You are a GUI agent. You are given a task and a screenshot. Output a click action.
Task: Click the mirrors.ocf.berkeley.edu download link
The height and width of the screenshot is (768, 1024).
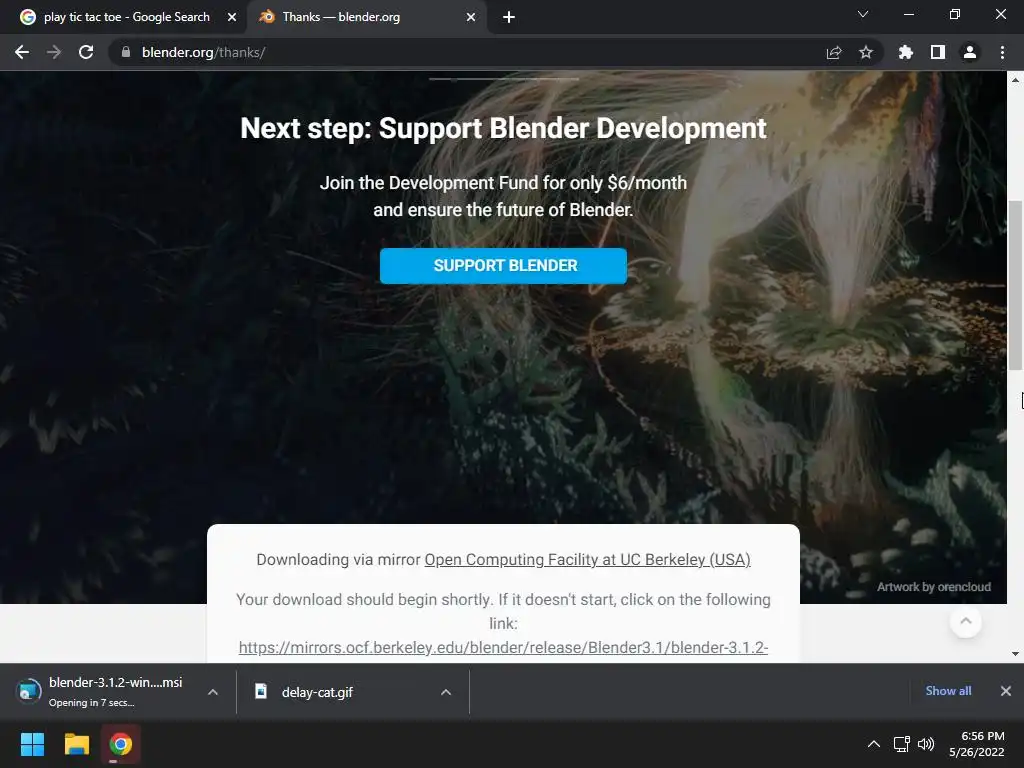point(503,647)
